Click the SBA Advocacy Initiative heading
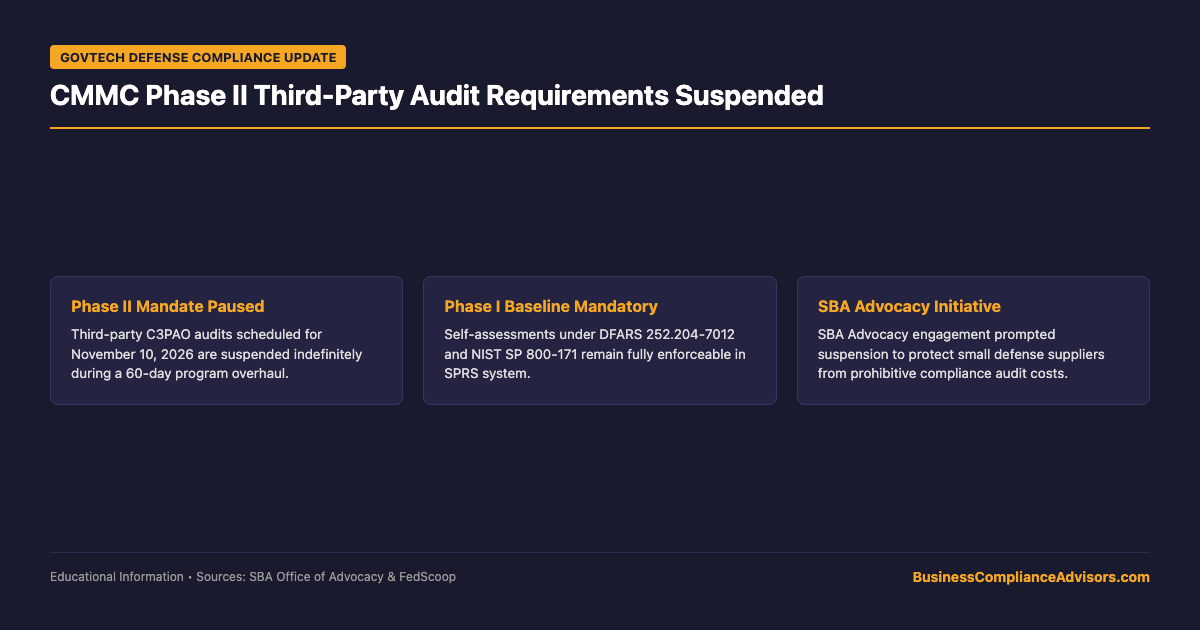This screenshot has height=630, width=1200. click(x=909, y=306)
